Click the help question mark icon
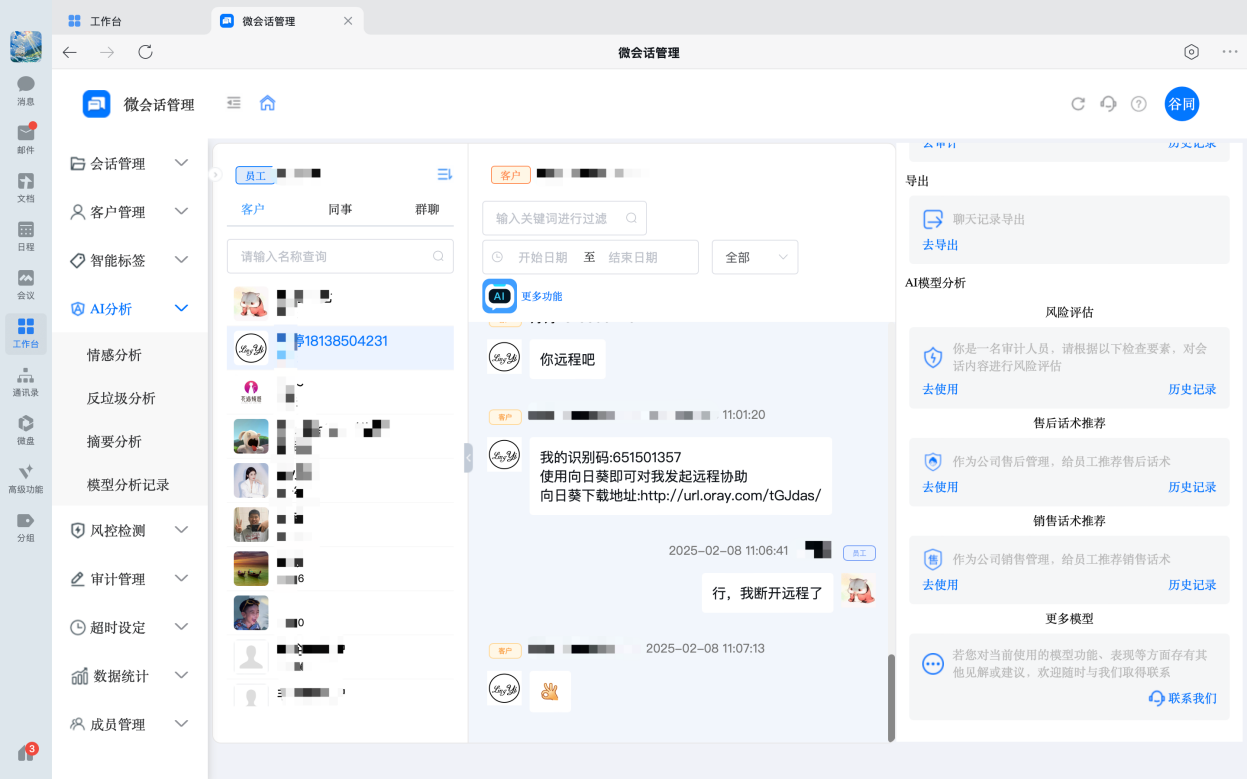 point(1139,103)
